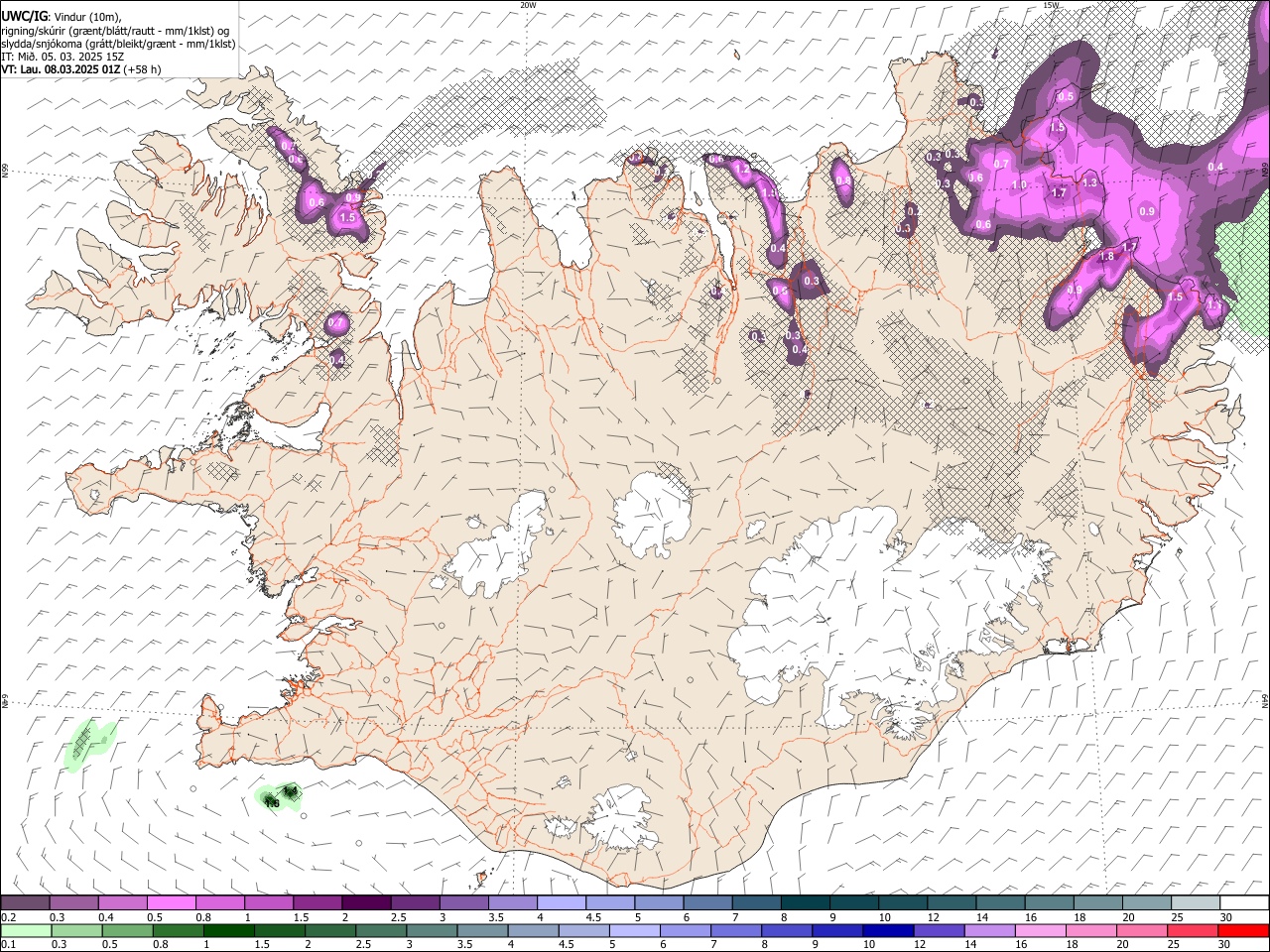
Task: Select the 'rigning/skúrir (grænt/blátt/rautt' legend line
Action: tap(117, 31)
